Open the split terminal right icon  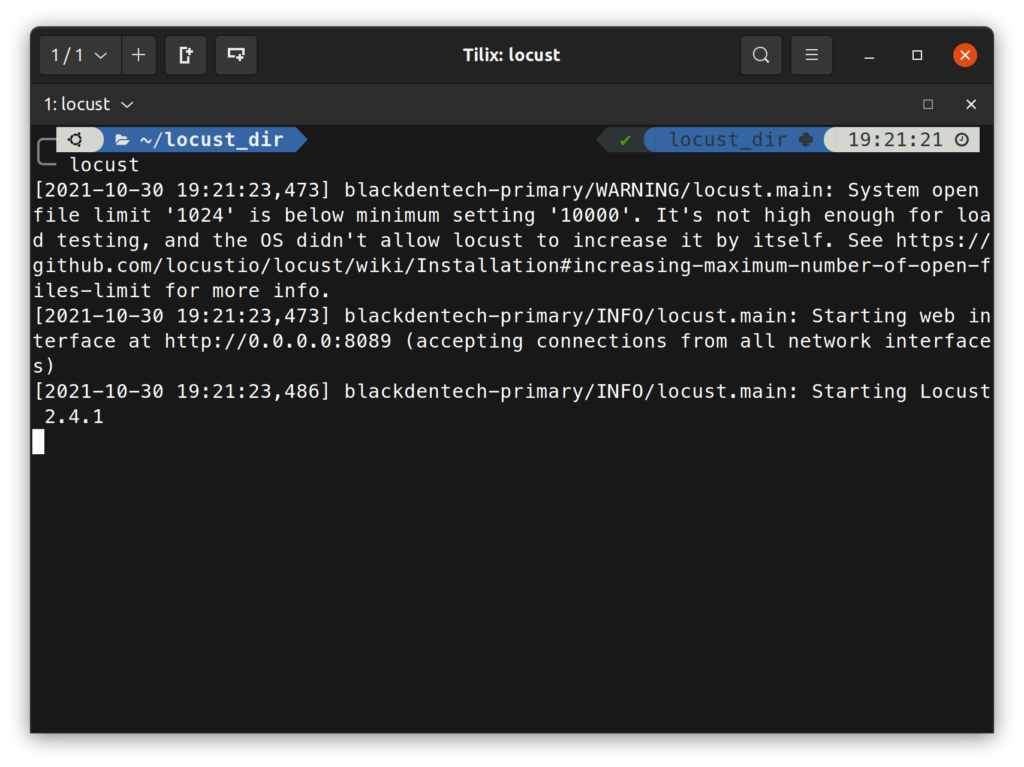click(x=185, y=55)
